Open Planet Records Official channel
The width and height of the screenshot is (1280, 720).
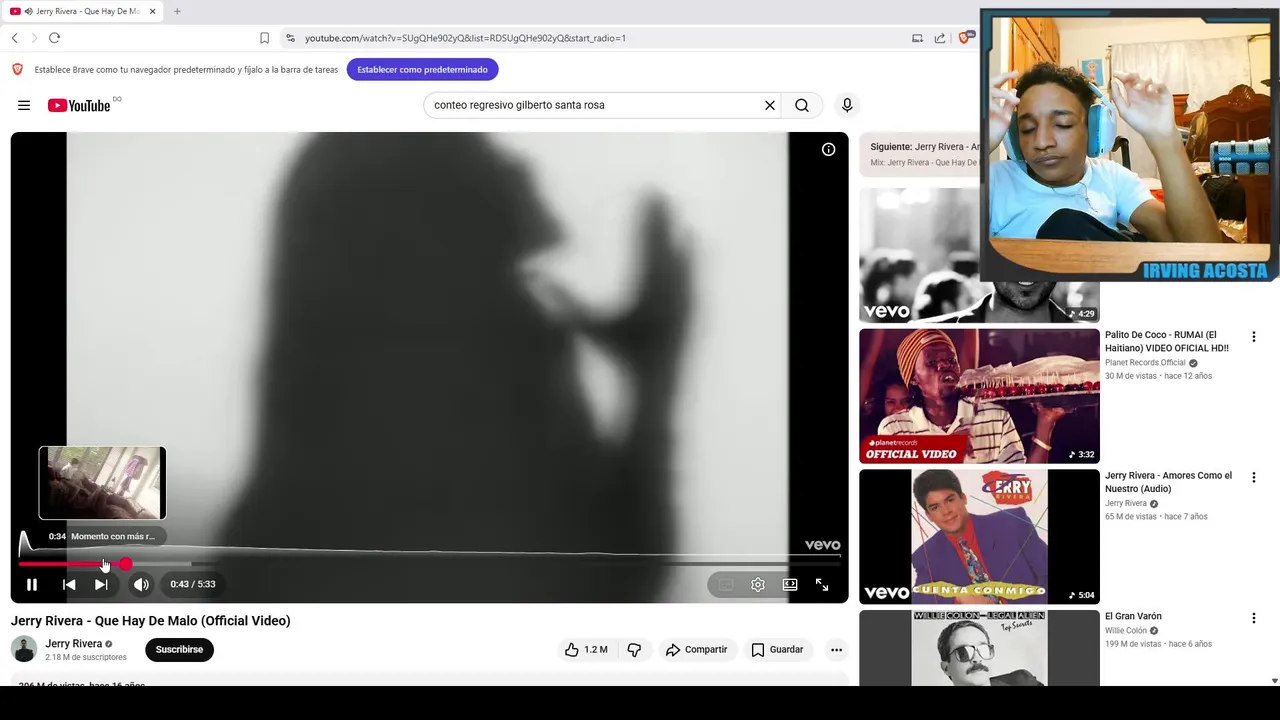tap(1145, 363)
